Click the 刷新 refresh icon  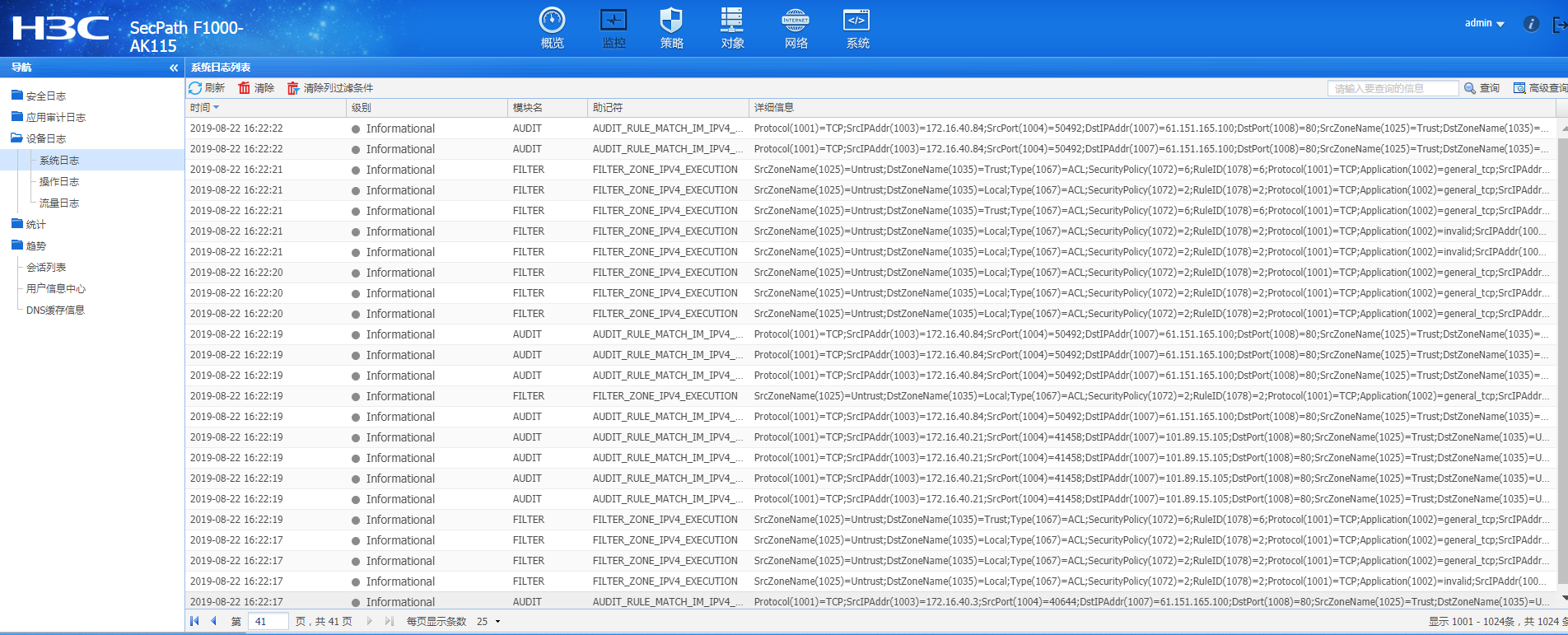(196, 88)
